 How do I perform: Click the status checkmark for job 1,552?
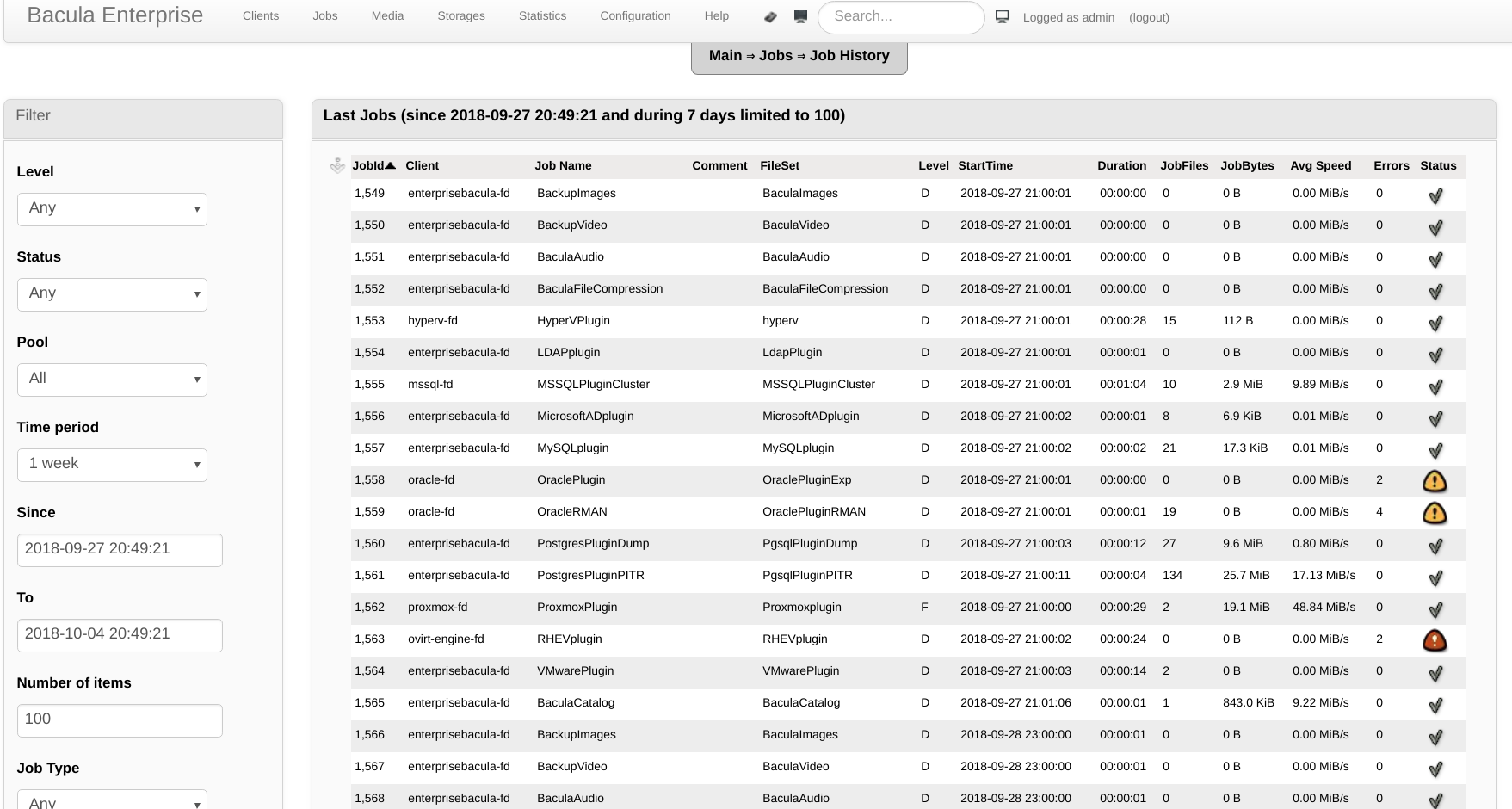(x=1435, y=292)
